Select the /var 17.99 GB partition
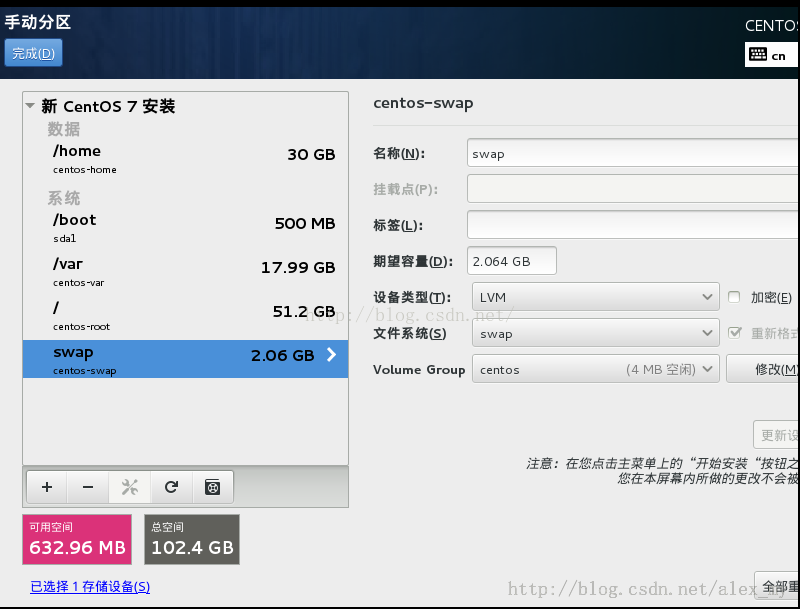The width and height of the screenshot is (800, 609). tap(186, 272)
